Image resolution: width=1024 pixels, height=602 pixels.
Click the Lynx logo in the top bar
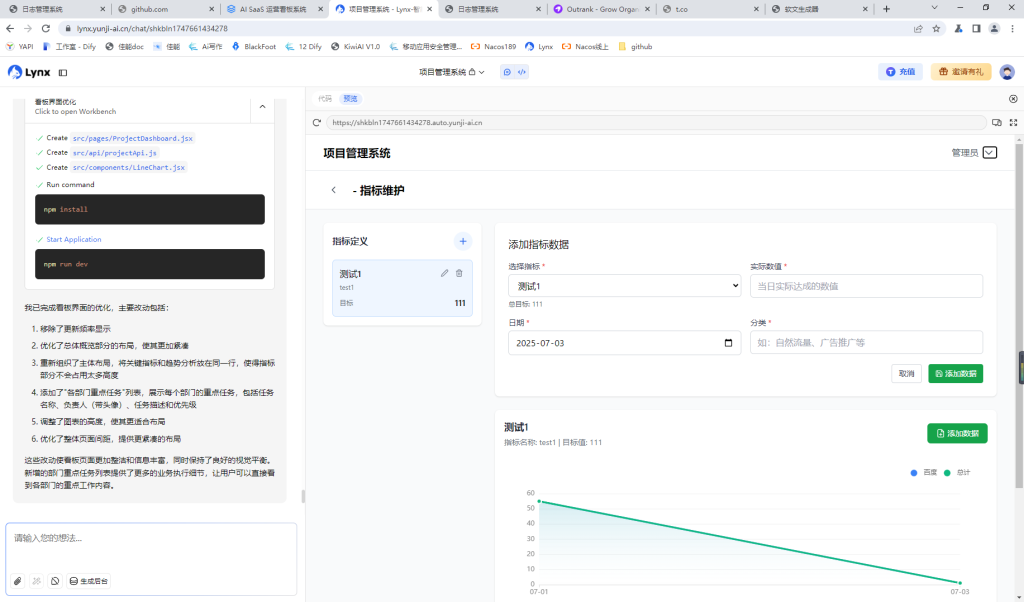(x=17, y=71)
